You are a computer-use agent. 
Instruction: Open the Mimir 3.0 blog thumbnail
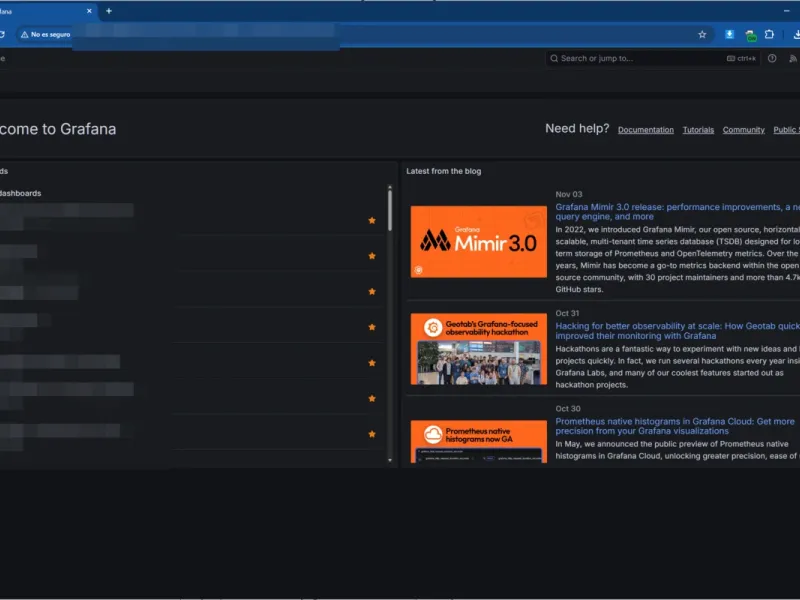[479, 242]
